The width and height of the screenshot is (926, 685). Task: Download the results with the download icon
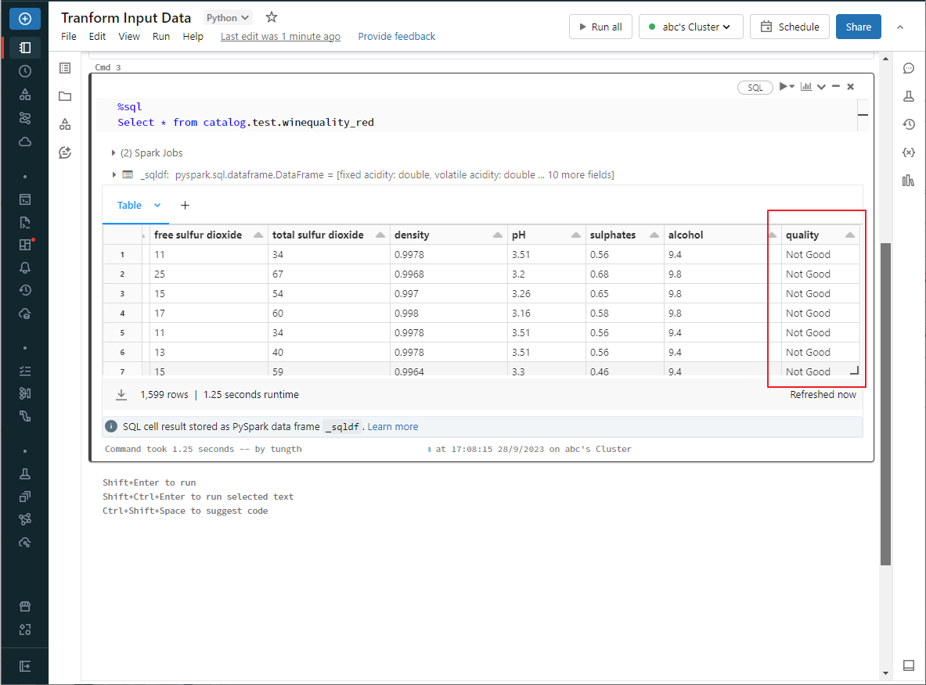[x=121, y=395]
